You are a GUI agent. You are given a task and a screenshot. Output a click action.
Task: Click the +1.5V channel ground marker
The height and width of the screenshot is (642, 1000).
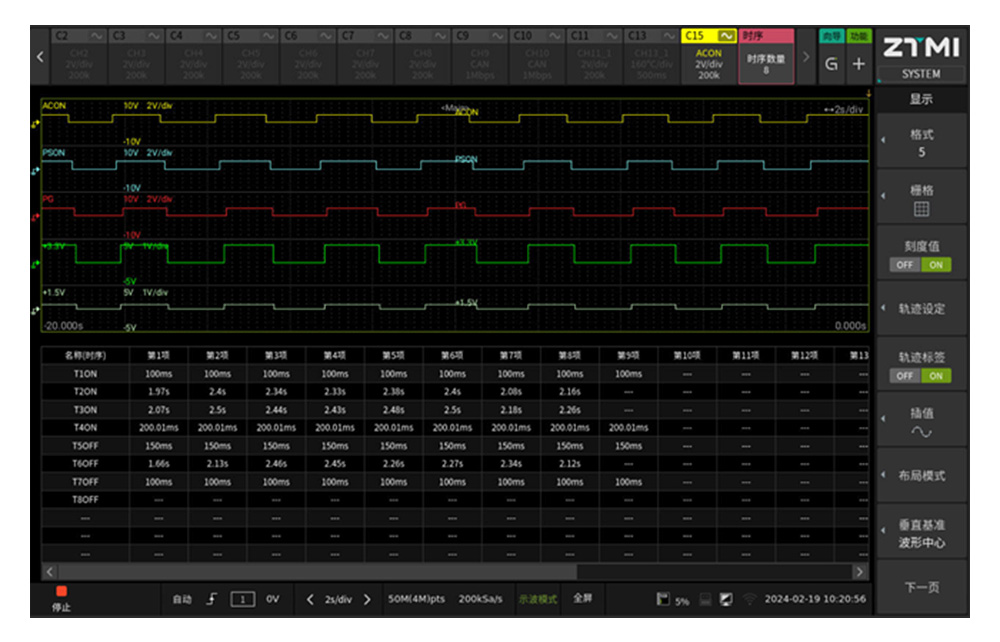coord(35,310)
